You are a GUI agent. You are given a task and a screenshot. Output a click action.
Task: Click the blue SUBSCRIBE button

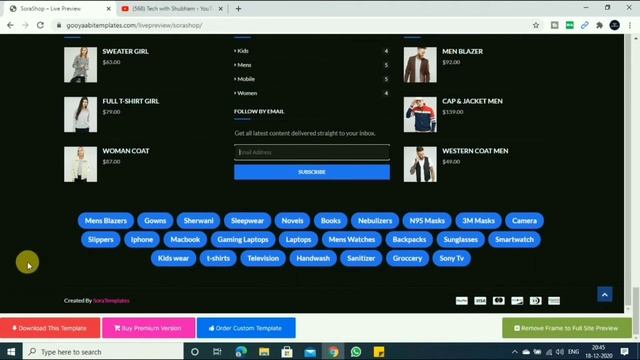312,172
